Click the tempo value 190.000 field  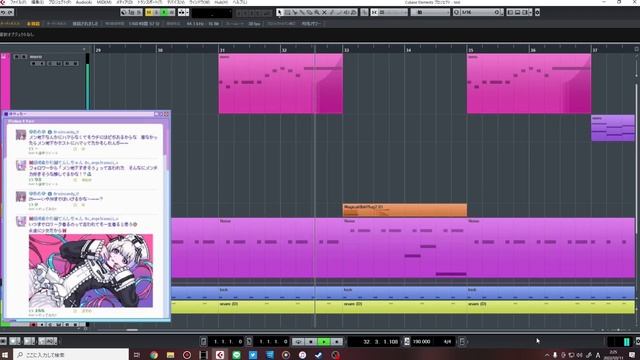coord(421,342)
